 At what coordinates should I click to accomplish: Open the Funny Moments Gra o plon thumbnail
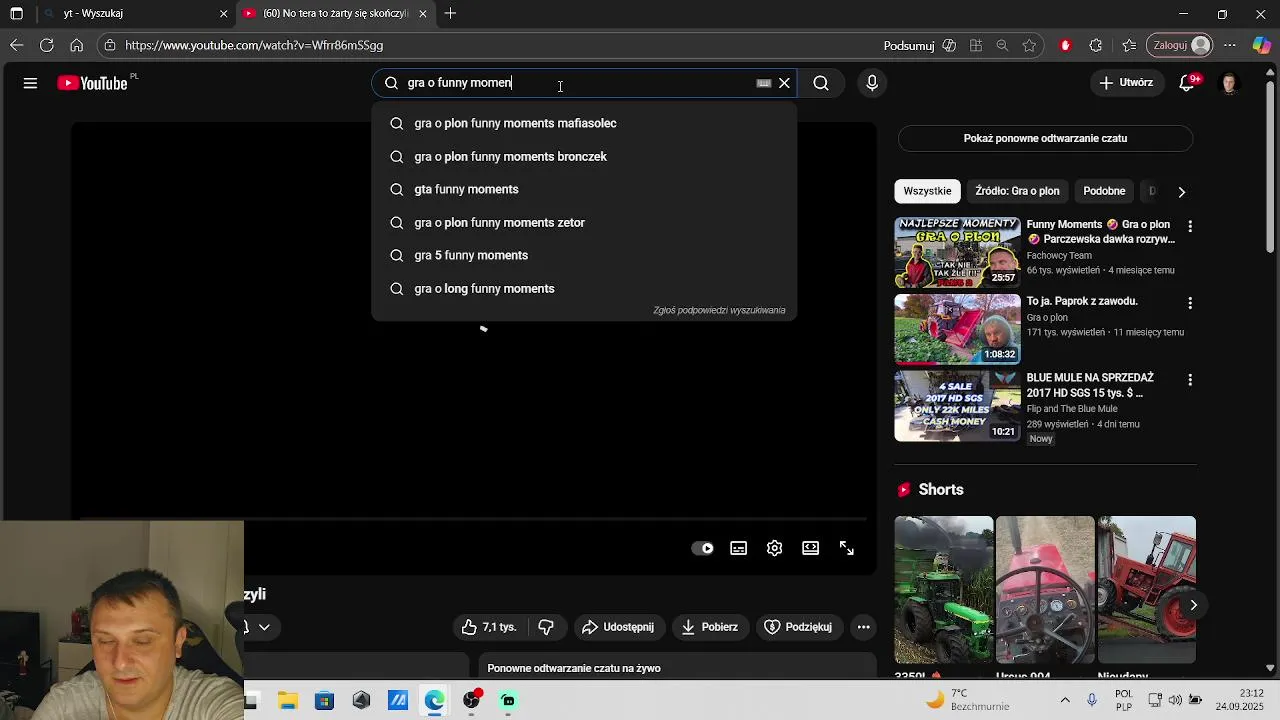957,253
